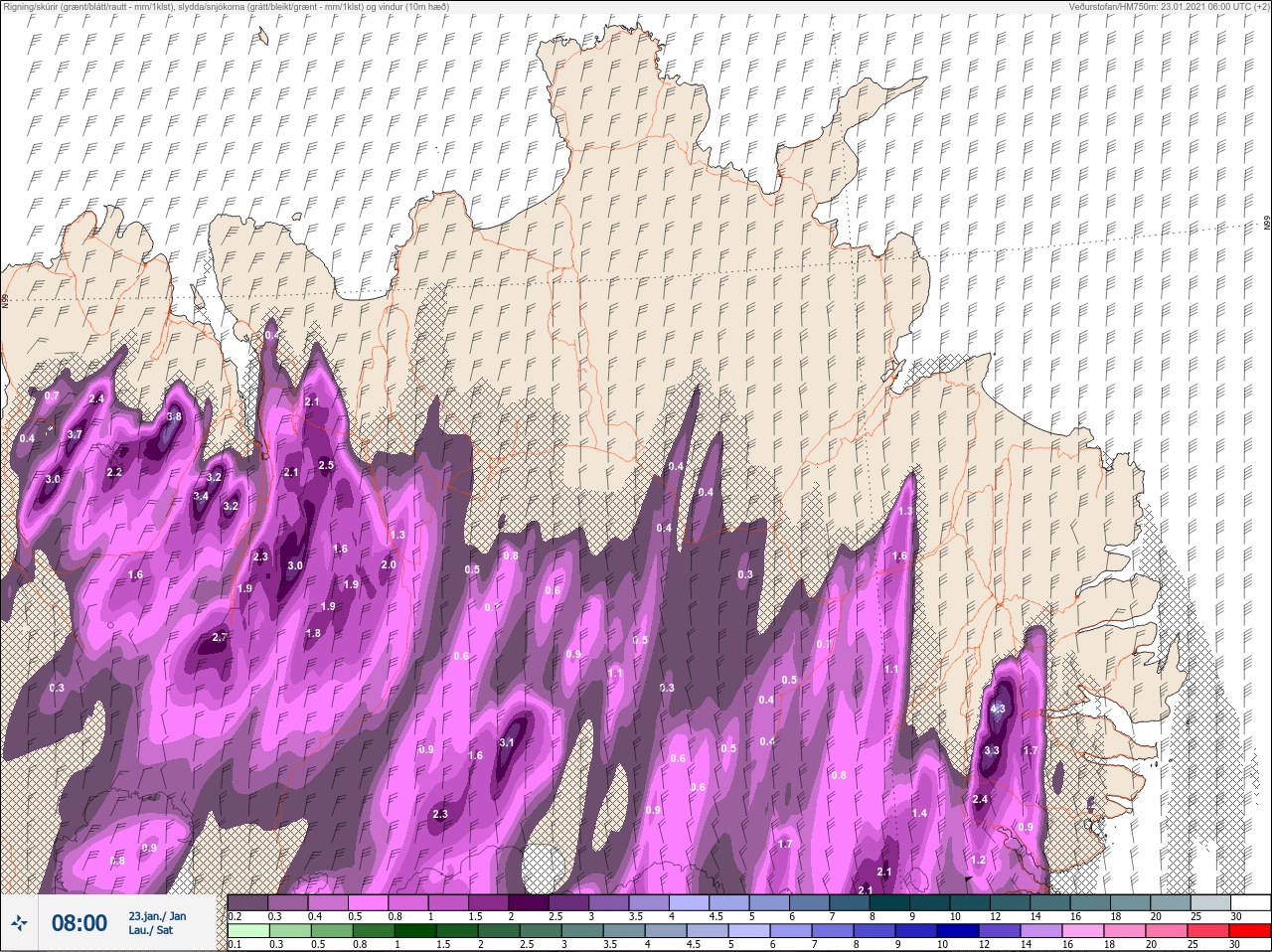Click the 1.2 precipitation value on the map

(978, 860)
